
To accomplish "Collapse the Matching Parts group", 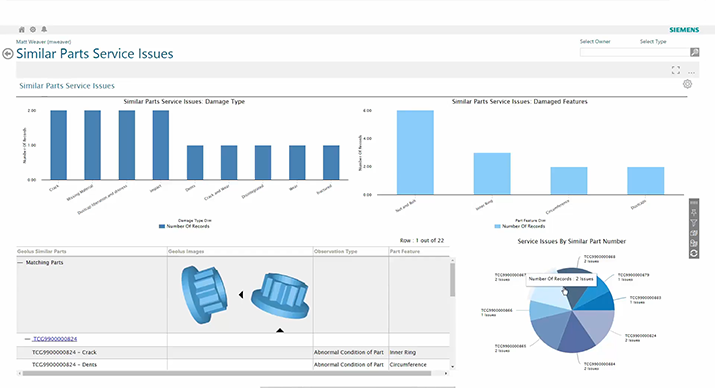I will coord(20,263).
